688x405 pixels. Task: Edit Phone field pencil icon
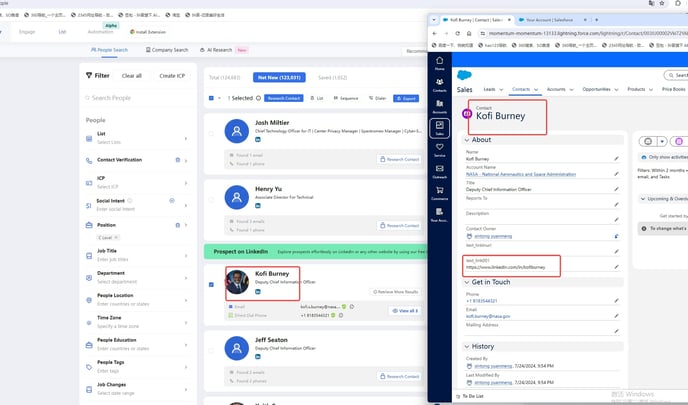pyautogui.click(x=616, y=301)
